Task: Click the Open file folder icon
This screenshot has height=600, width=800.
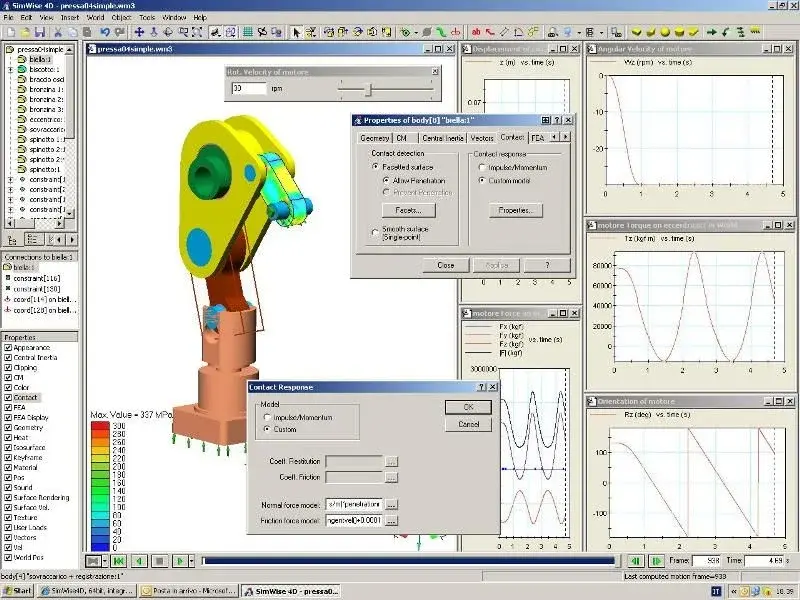Action: point(25,32)
